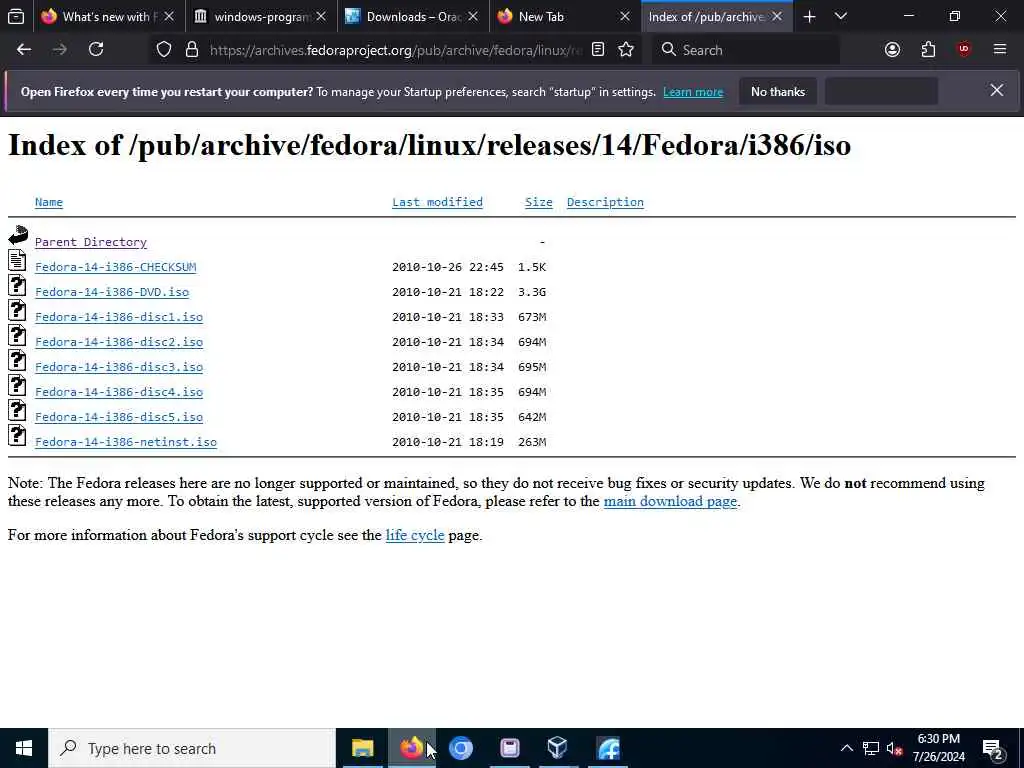Click the text file icon beside CHECKSUM
This screenshot has height=768, width=1024.
click(x=17, y=260)
